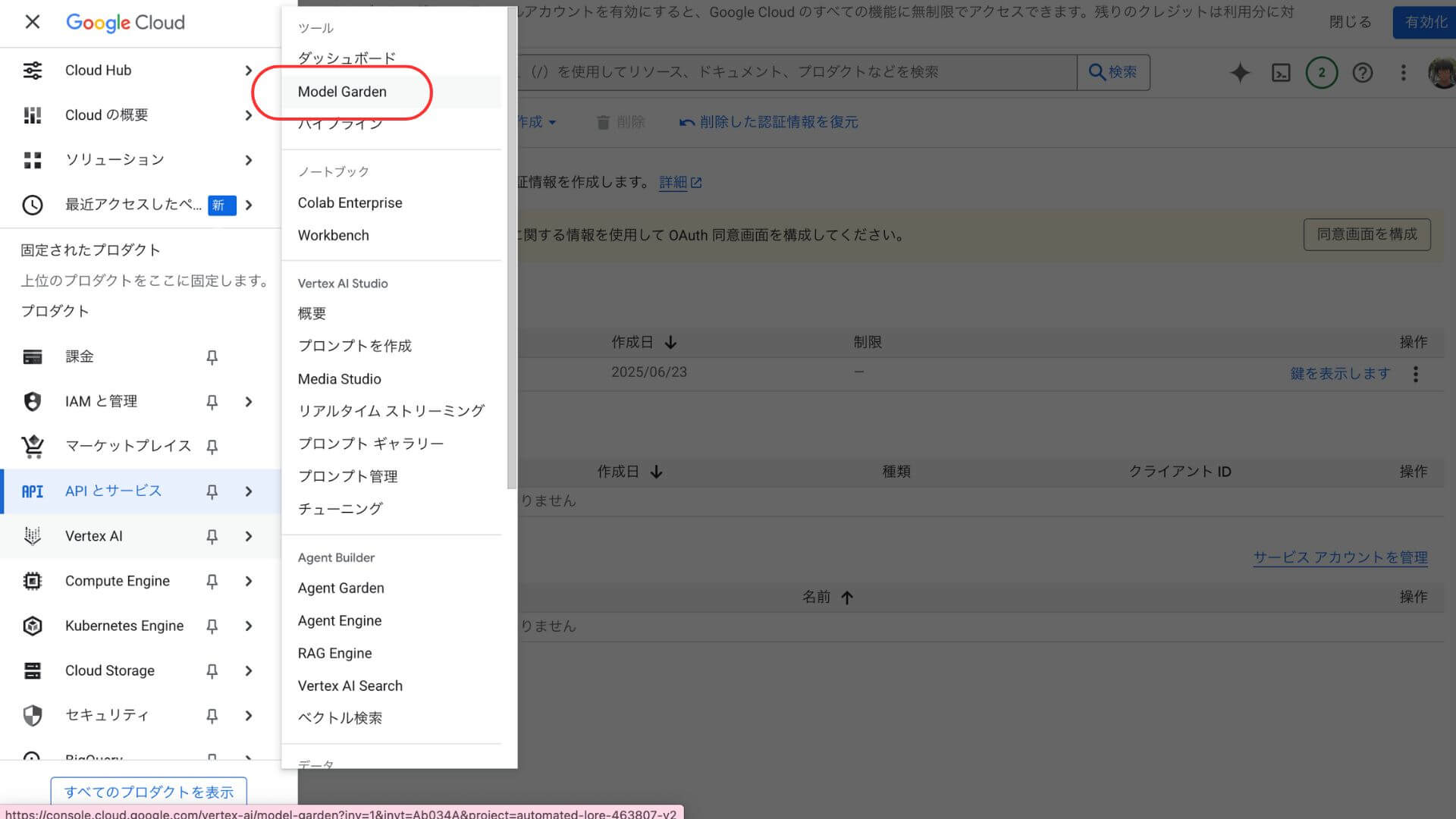Click the Cloud Storage icon

tap(33, 670)
